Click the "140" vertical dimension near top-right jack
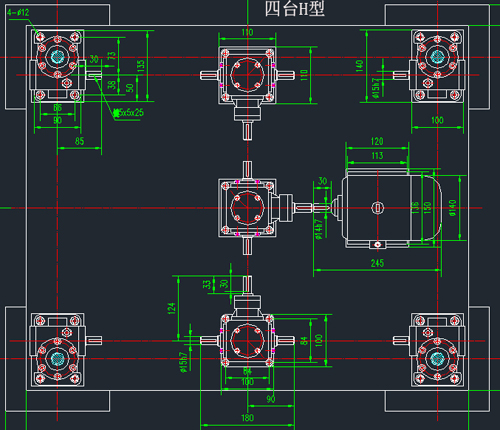Screen dimensions: 500x430 click(x=359, y=66)
